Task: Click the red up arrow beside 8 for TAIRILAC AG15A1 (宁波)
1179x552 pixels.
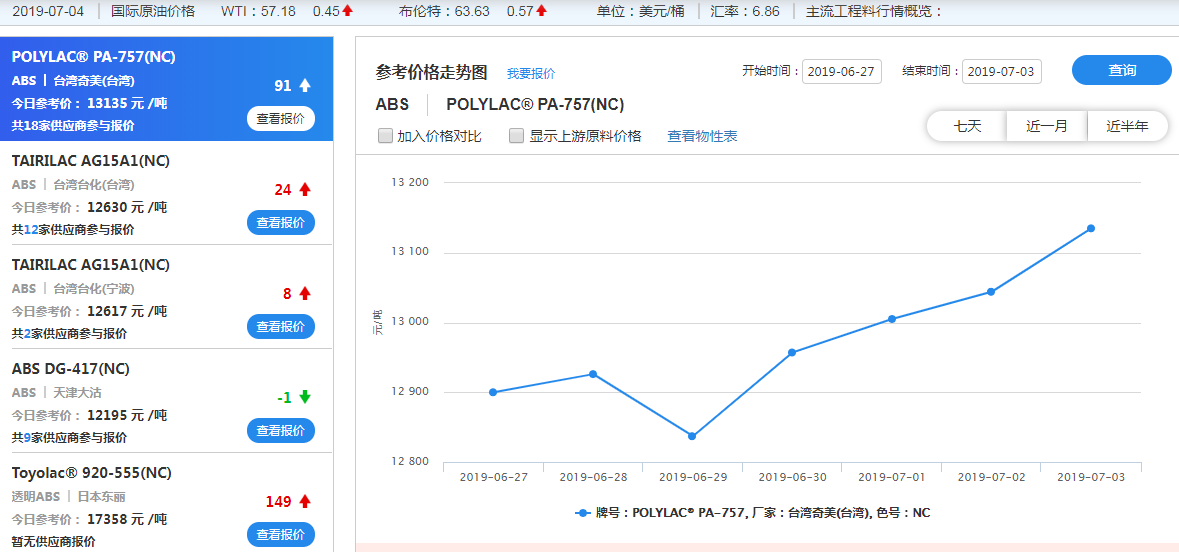Action: 305,294
